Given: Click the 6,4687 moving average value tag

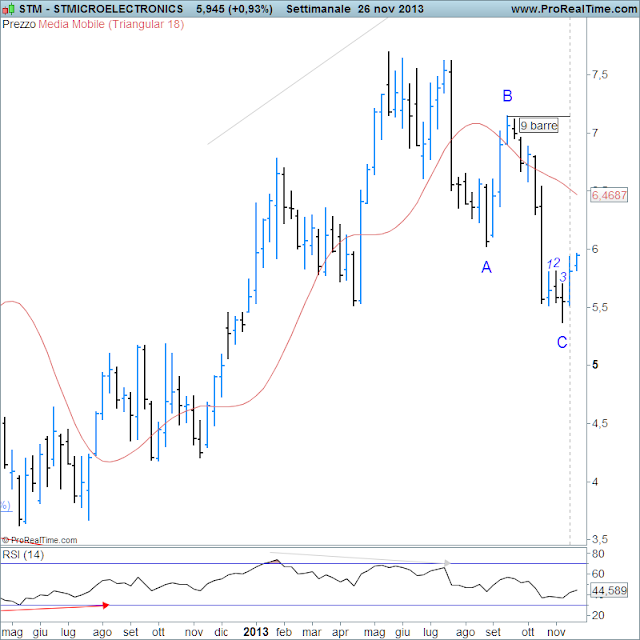Looking at the screenshot, I should coord(609,195).
